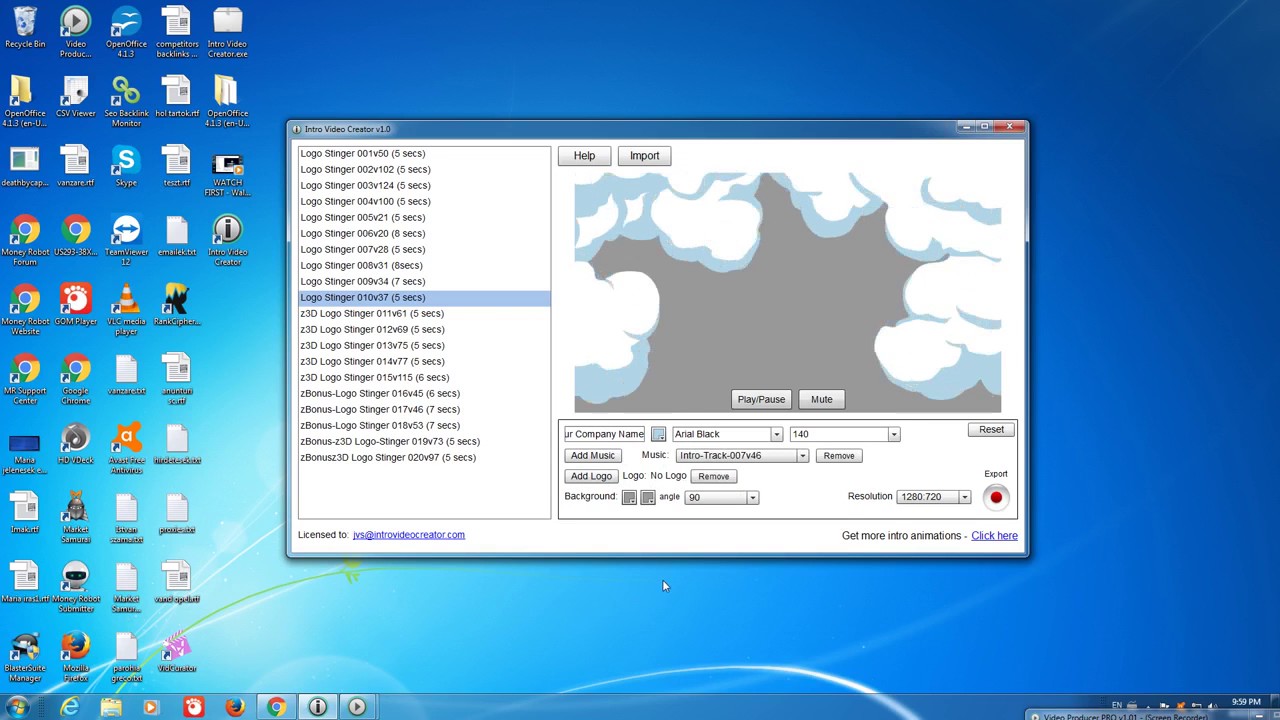Screen dimensions: 1280x720
Task: Open the Recycle Bin desktop icon
Action: tap(25, 28)
